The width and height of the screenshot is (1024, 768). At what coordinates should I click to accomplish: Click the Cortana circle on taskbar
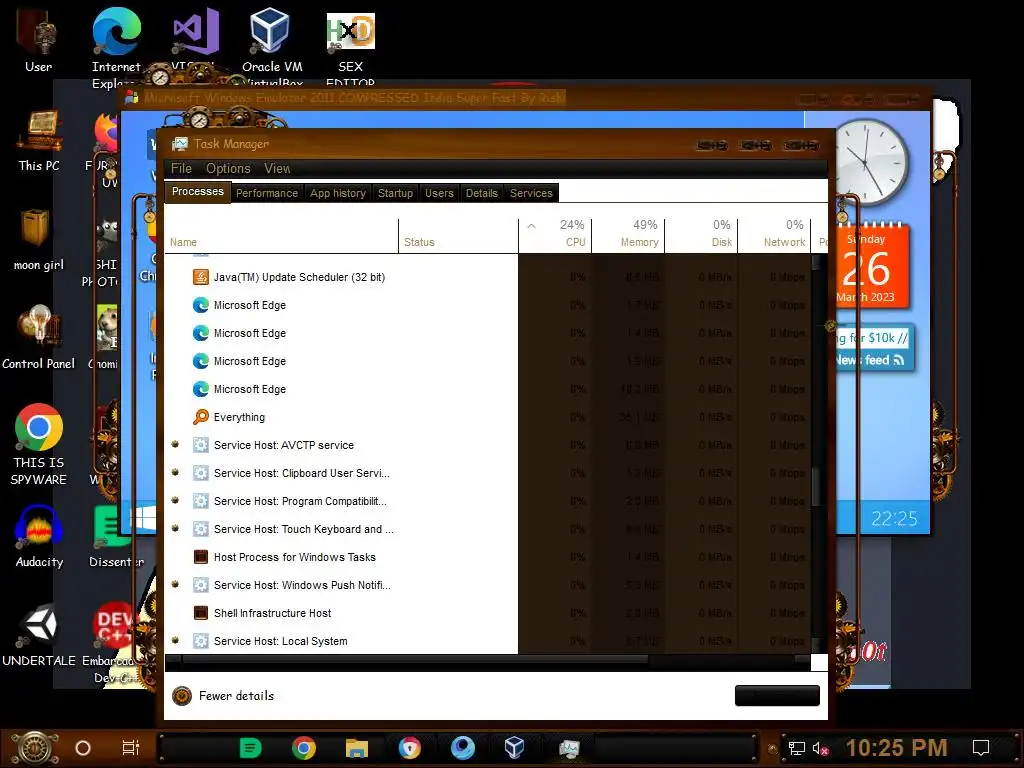(x=82, y=748)
